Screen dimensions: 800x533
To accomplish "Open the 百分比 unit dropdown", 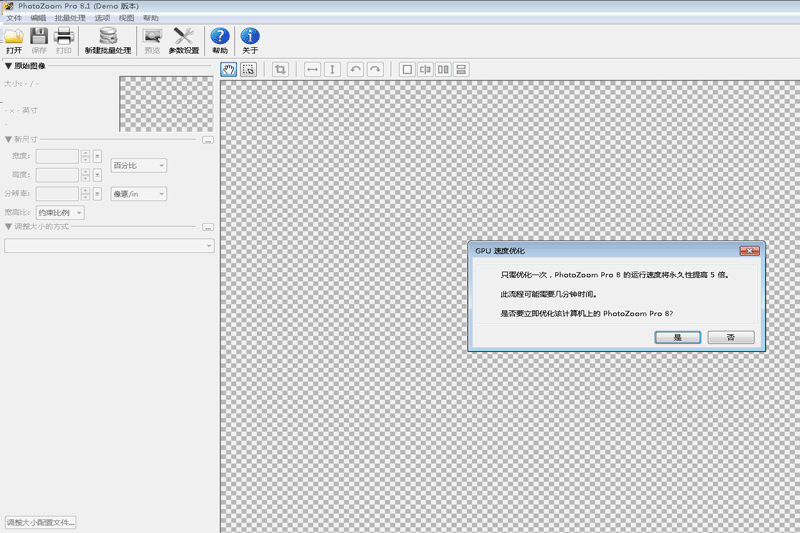I will pyautogui.click(x=139, y=165).
